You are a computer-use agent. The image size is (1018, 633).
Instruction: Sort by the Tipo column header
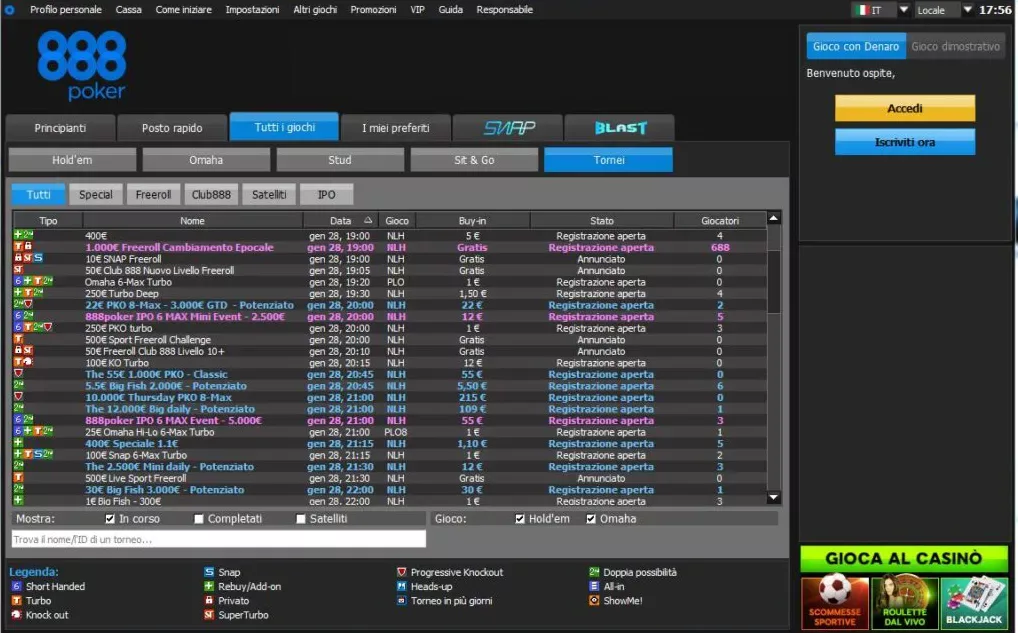coord(48,221)
